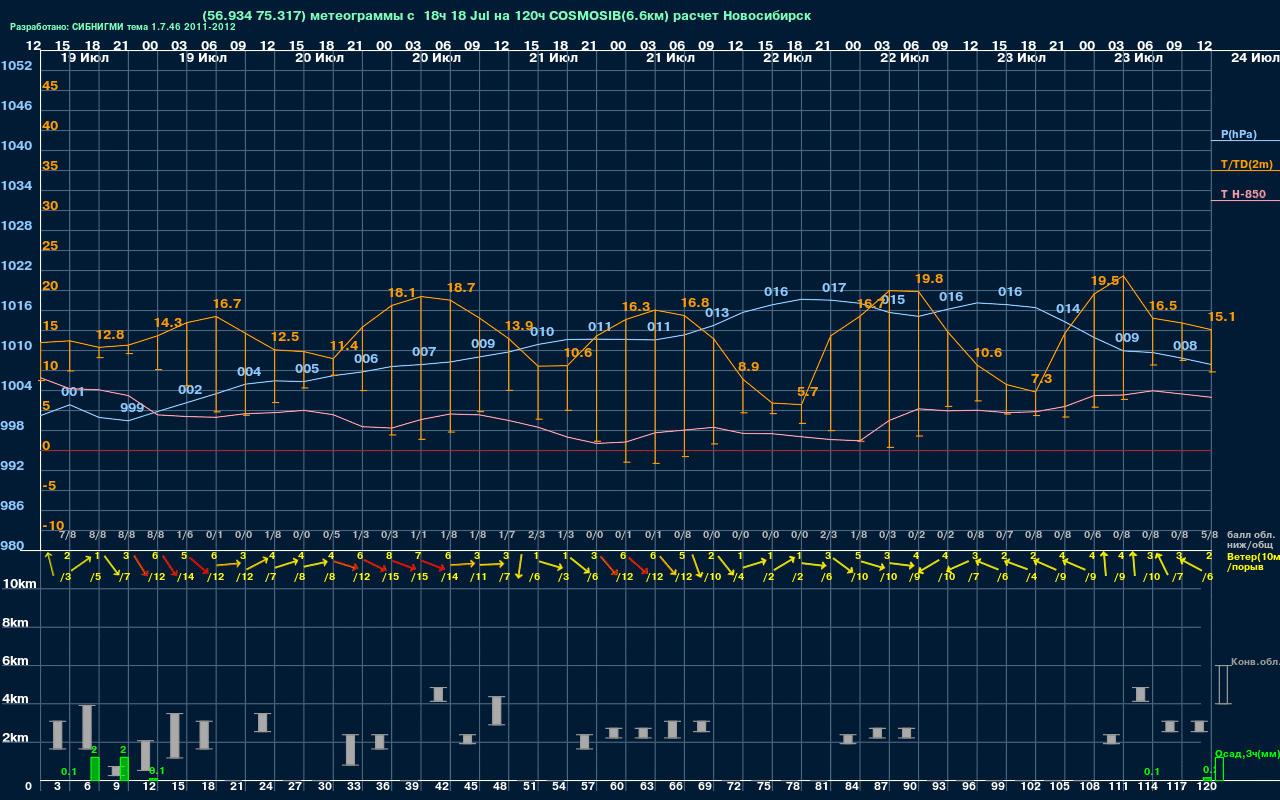Click the 18.7 temperature value
This screenshot has width=1280, height=800.
pos(461,288)
